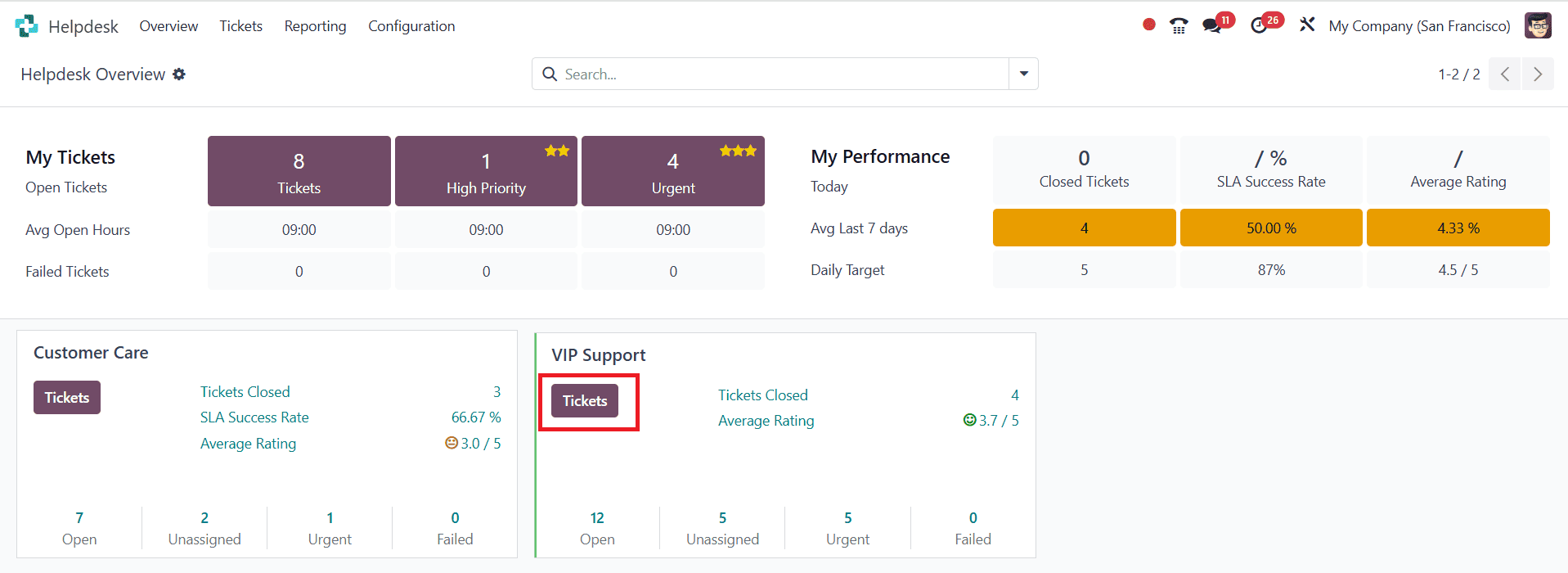
Task: Open the conversations icon with 11 badge
Action: [1212, 25]
